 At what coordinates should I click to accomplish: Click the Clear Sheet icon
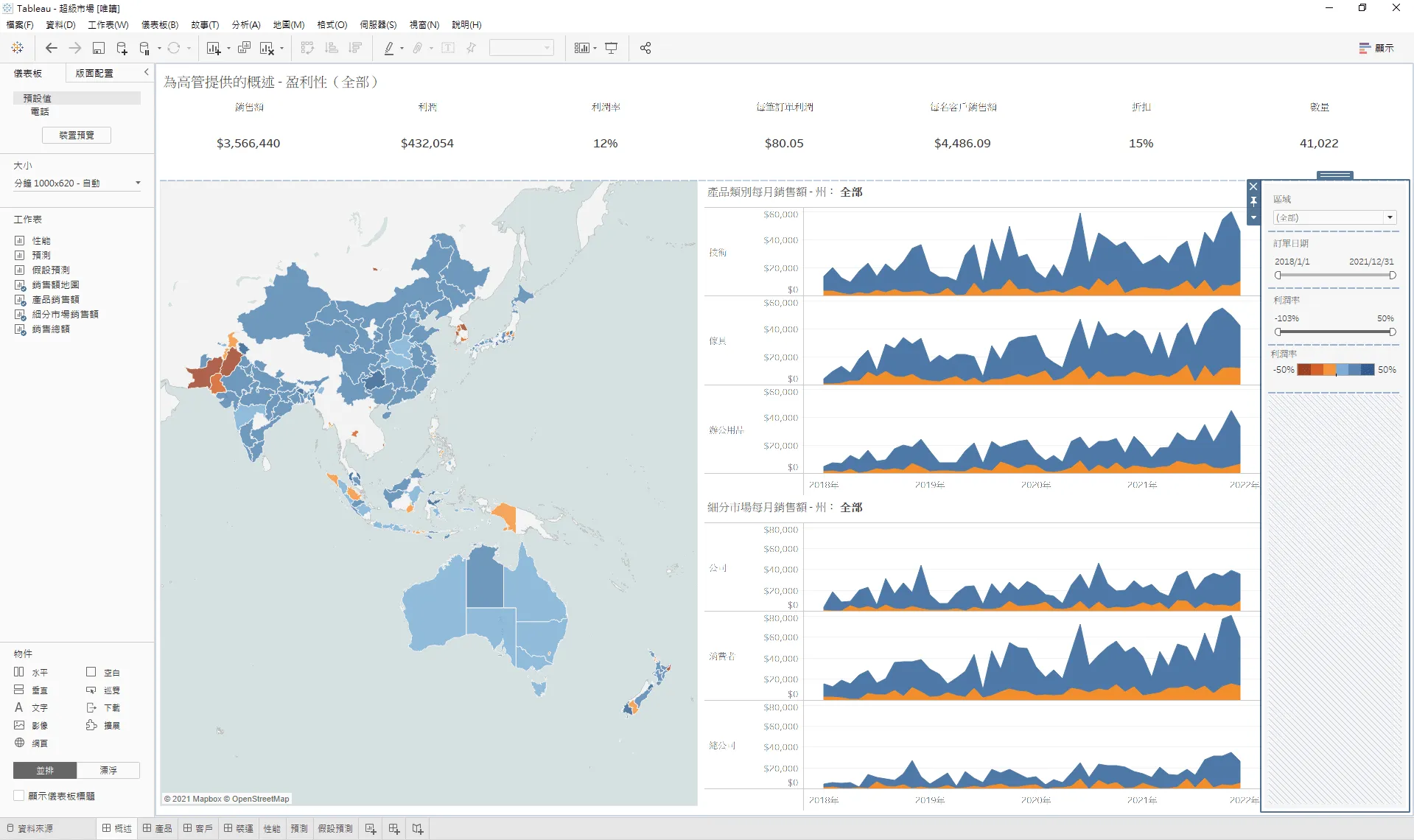tap(267, 48)
